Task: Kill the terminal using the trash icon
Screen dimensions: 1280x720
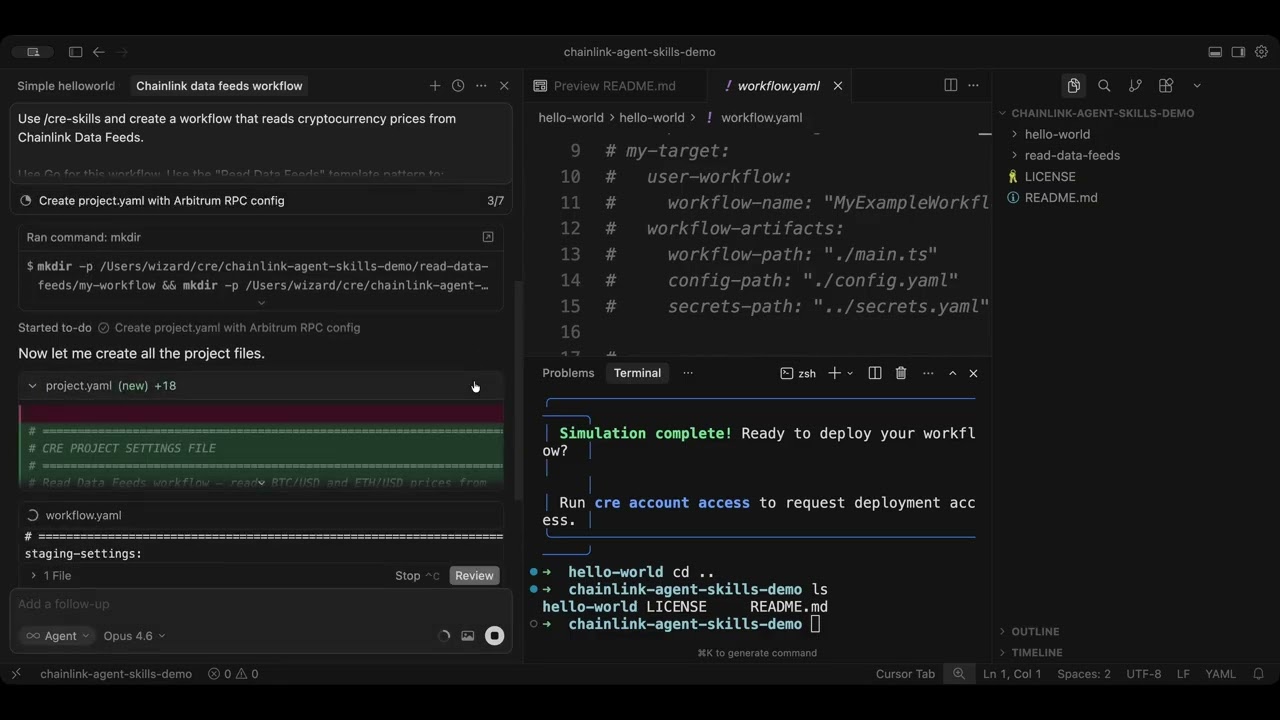Action: click(x=900, y=372)
